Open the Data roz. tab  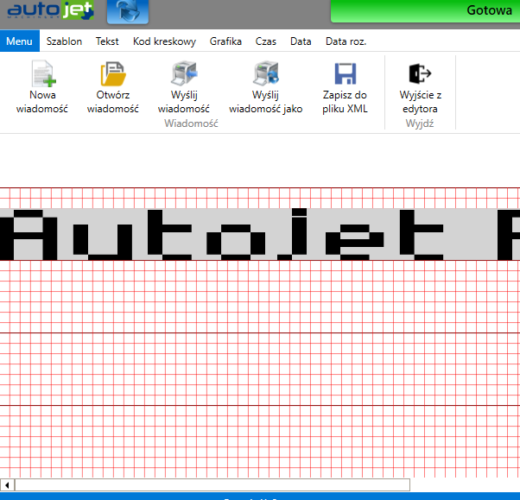pos(346,41)
